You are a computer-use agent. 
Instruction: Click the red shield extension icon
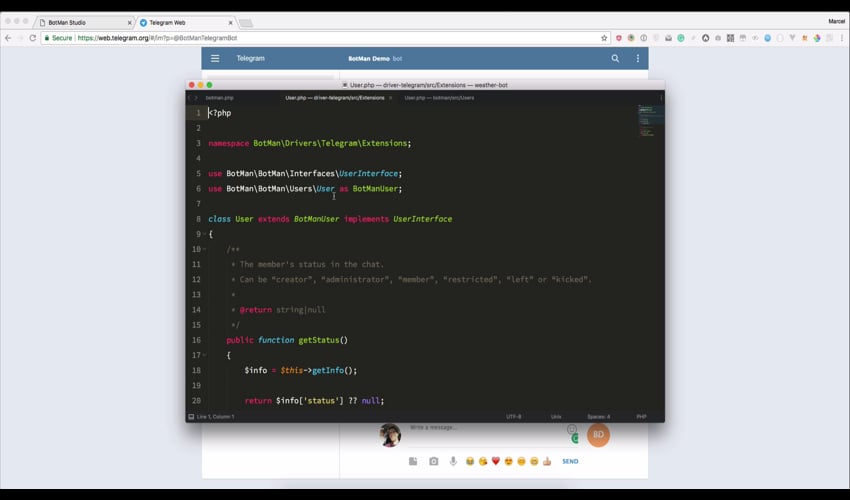(619, 38)
